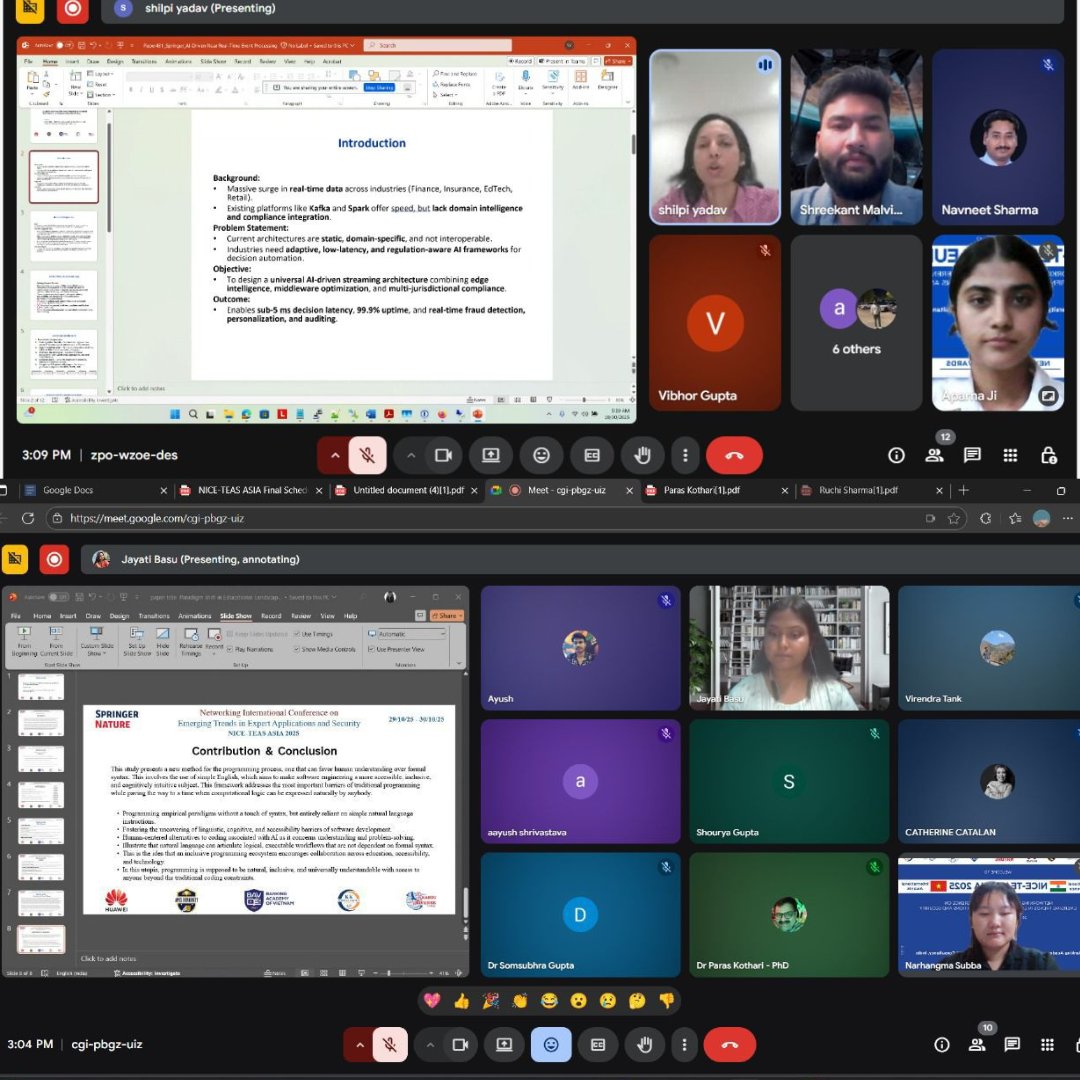This screenshot has height=1080, width=1080.
Task: Unmute microphone in zpo-wzoe-des meeting
Action: click(367, 455)
